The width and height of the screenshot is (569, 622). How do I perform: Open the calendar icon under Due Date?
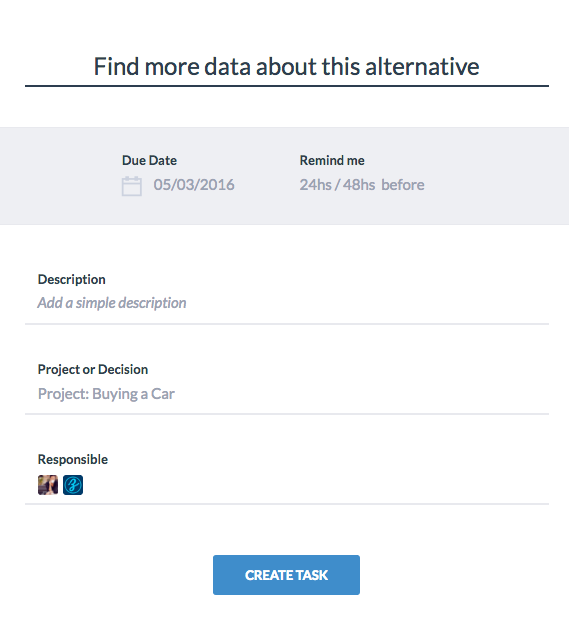(x=131, y=186)
